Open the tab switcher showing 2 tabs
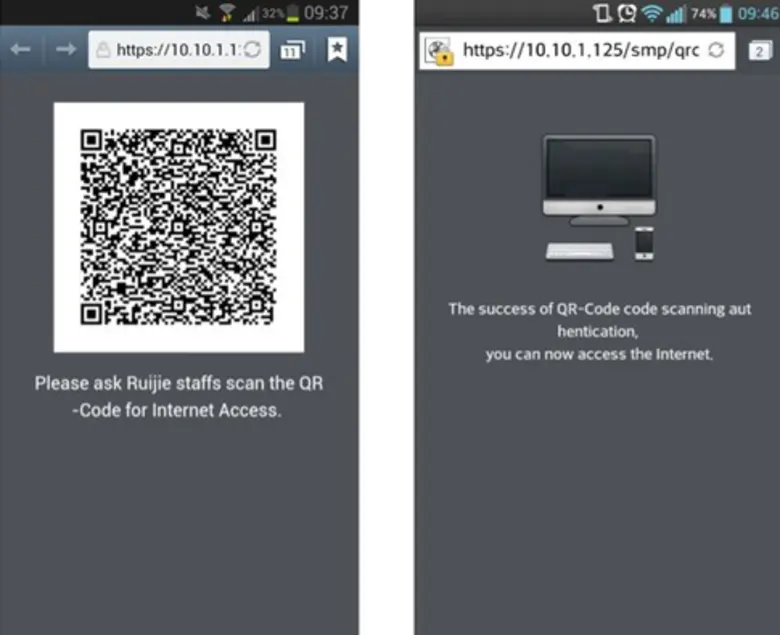The image size is (780, 635). [759, 51]
